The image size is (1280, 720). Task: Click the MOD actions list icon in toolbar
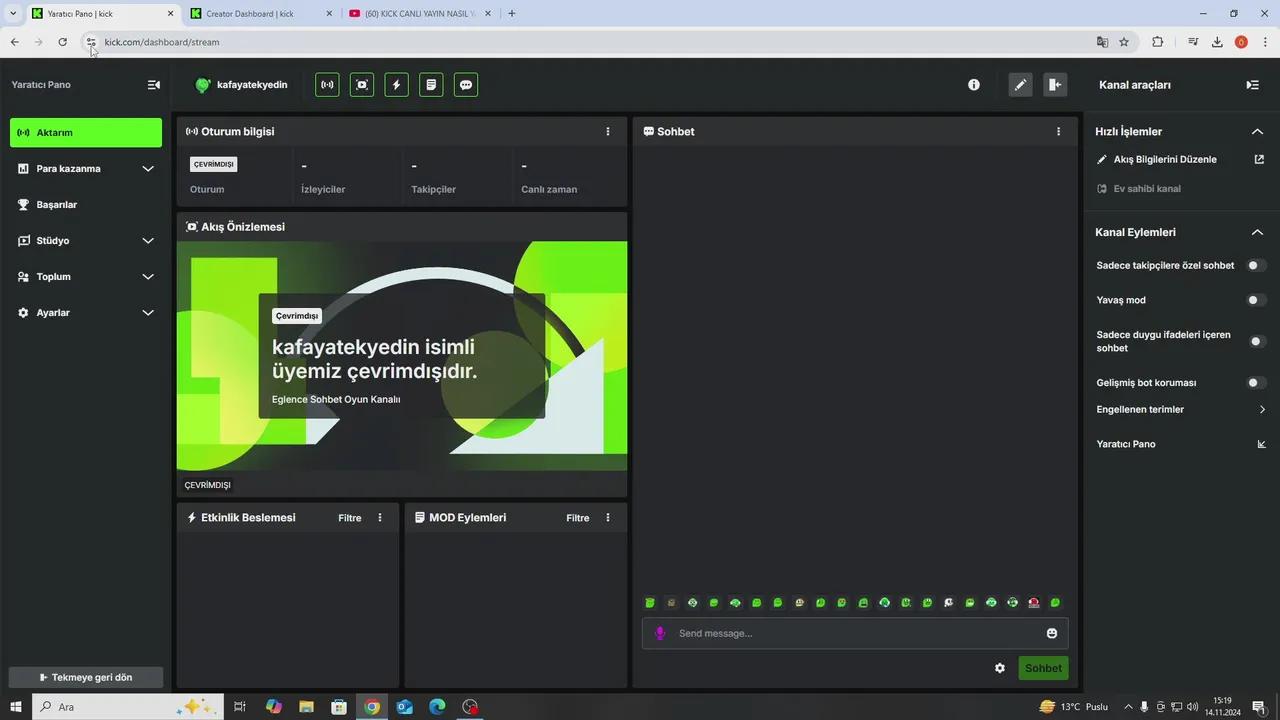click(x=430, y=84)
